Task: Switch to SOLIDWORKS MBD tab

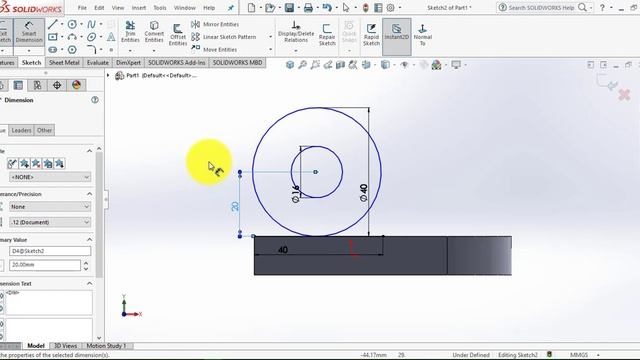Action: click(x=238, y=62)
